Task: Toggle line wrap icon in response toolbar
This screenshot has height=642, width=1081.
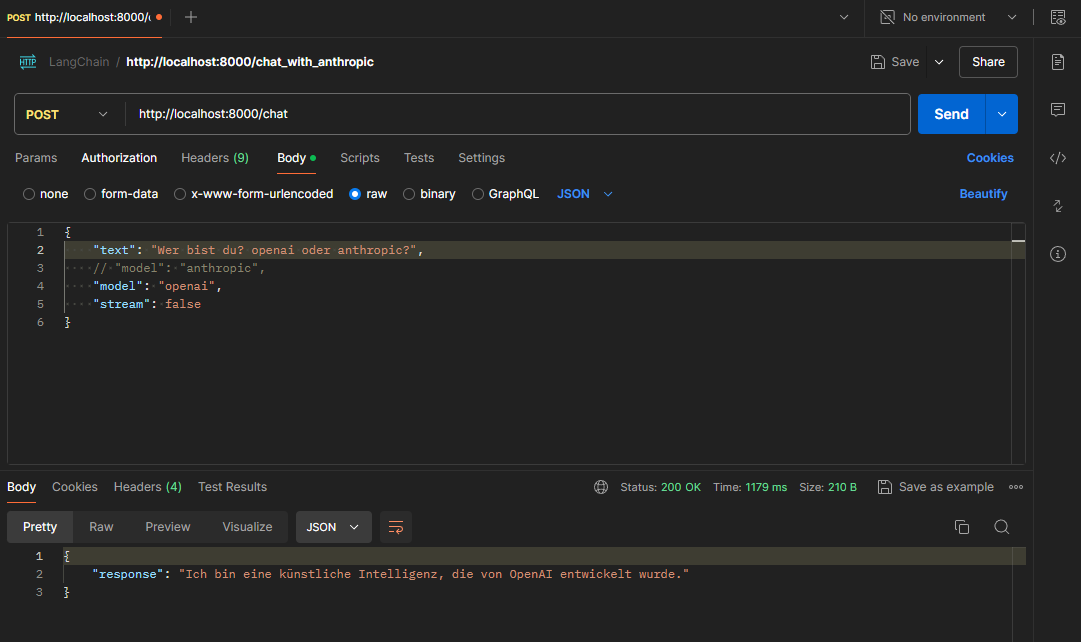Action: click(396, 527)
